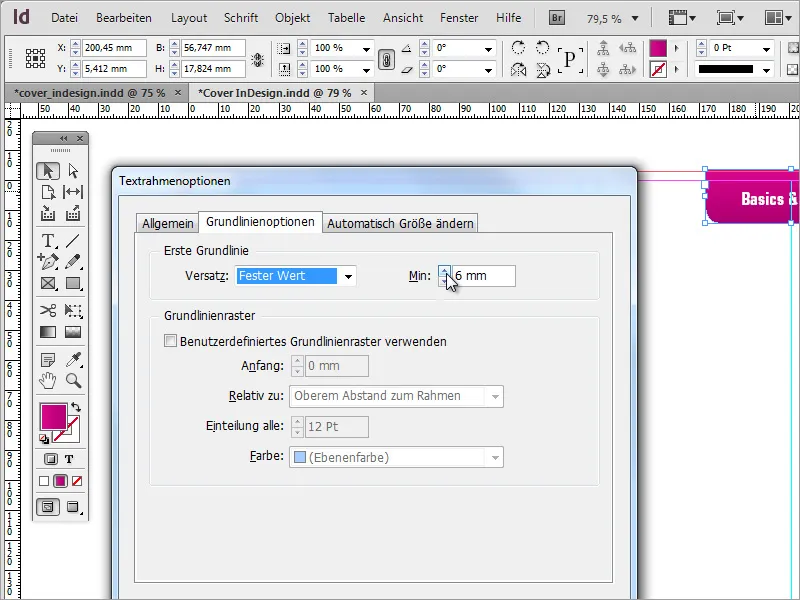
Task: Toggle constrain width and height proportions
Action: coord(257,60)
